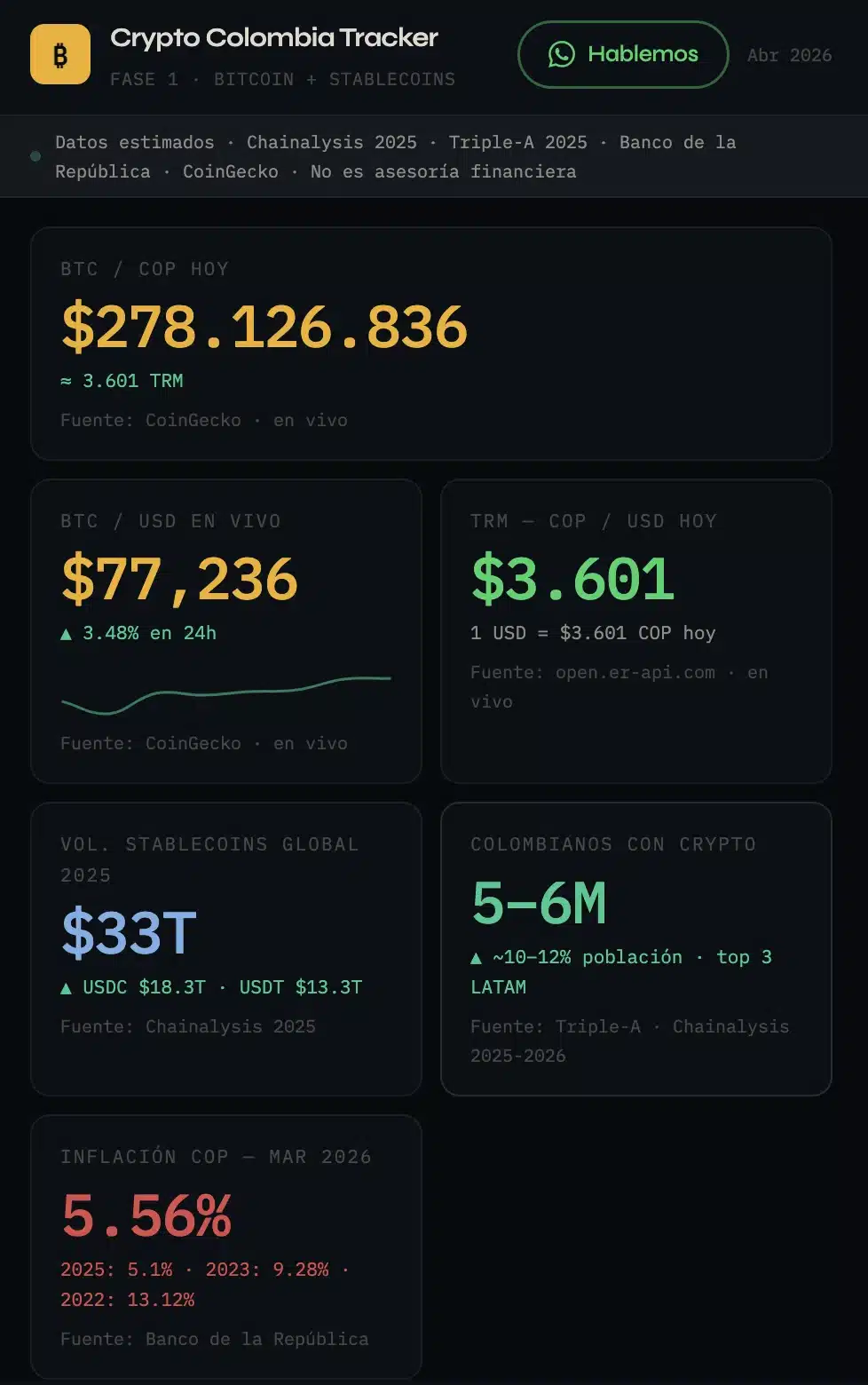Viewport: 868px width, 1385px height.
Task: Click the Banco de la República source in the inflation card
Action: [256, 1339]
